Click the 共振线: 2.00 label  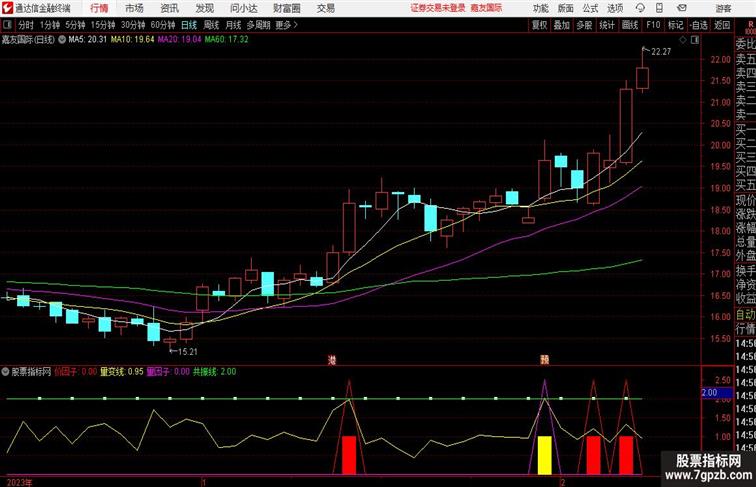point(215,372)
